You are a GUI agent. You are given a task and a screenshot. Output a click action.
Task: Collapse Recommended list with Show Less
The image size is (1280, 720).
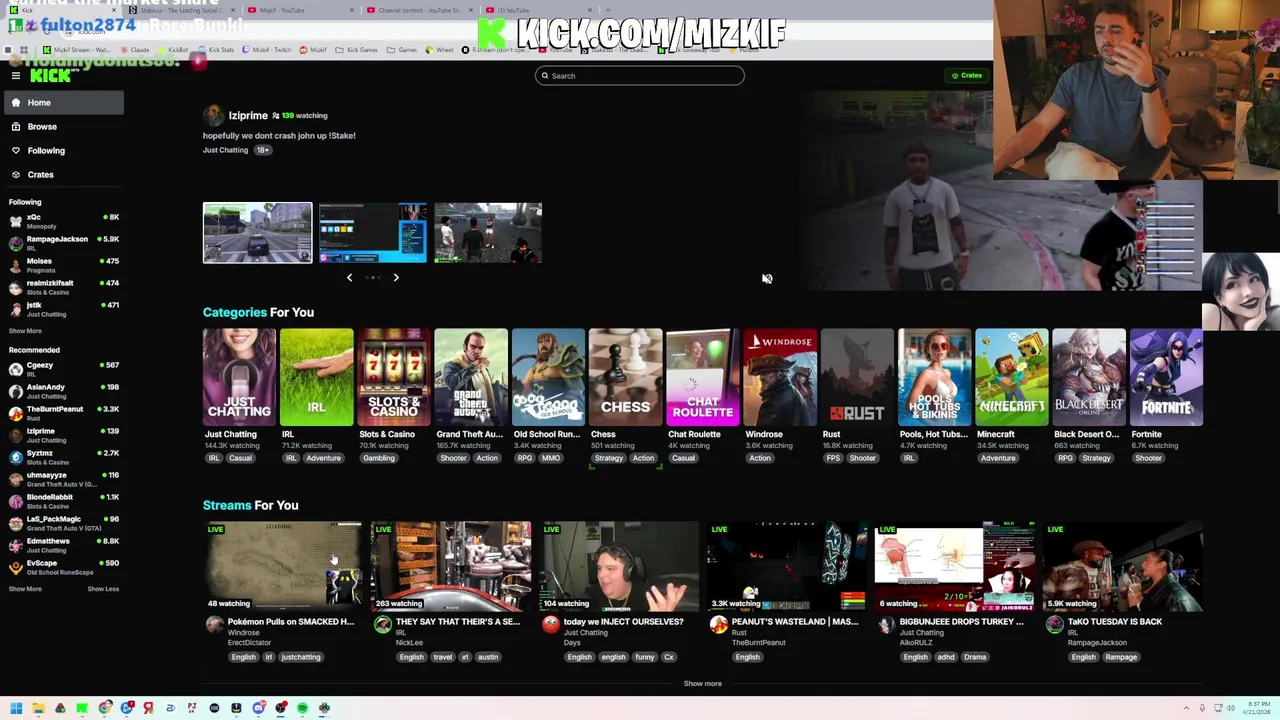[x=103, y=589]
